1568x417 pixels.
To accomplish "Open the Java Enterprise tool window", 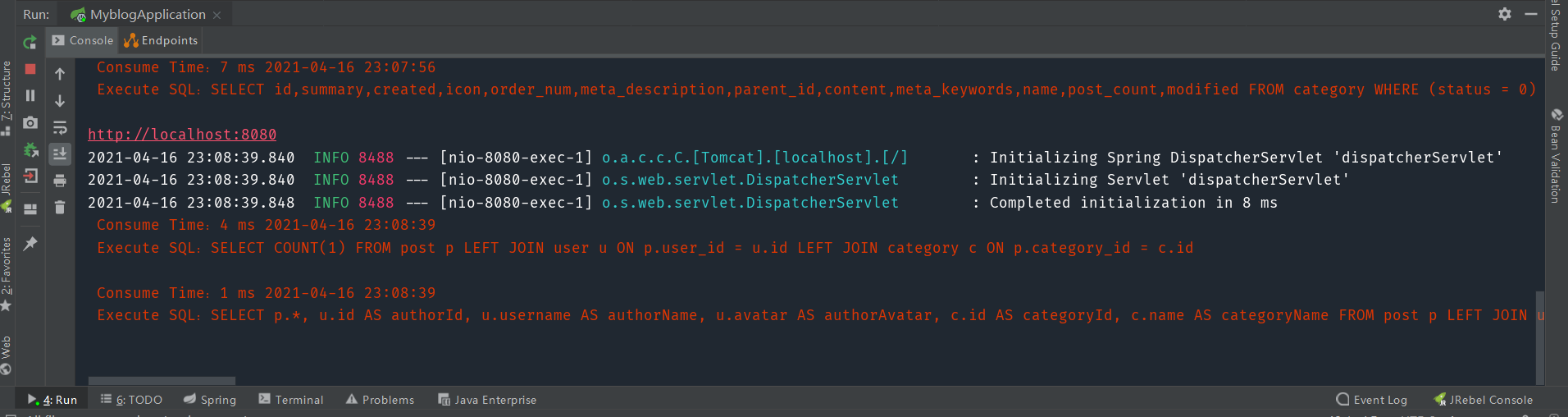I will point(487,400).
